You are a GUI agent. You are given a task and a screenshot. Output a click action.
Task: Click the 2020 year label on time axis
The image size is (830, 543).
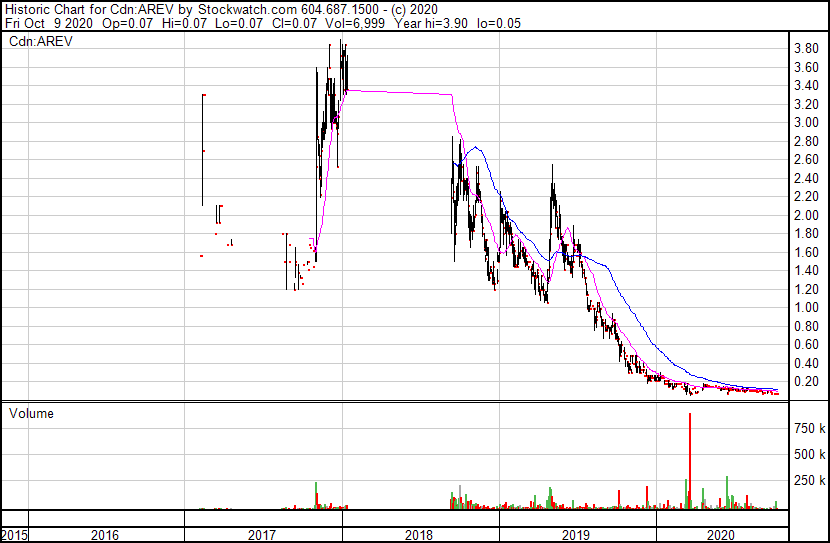[720, 535]
